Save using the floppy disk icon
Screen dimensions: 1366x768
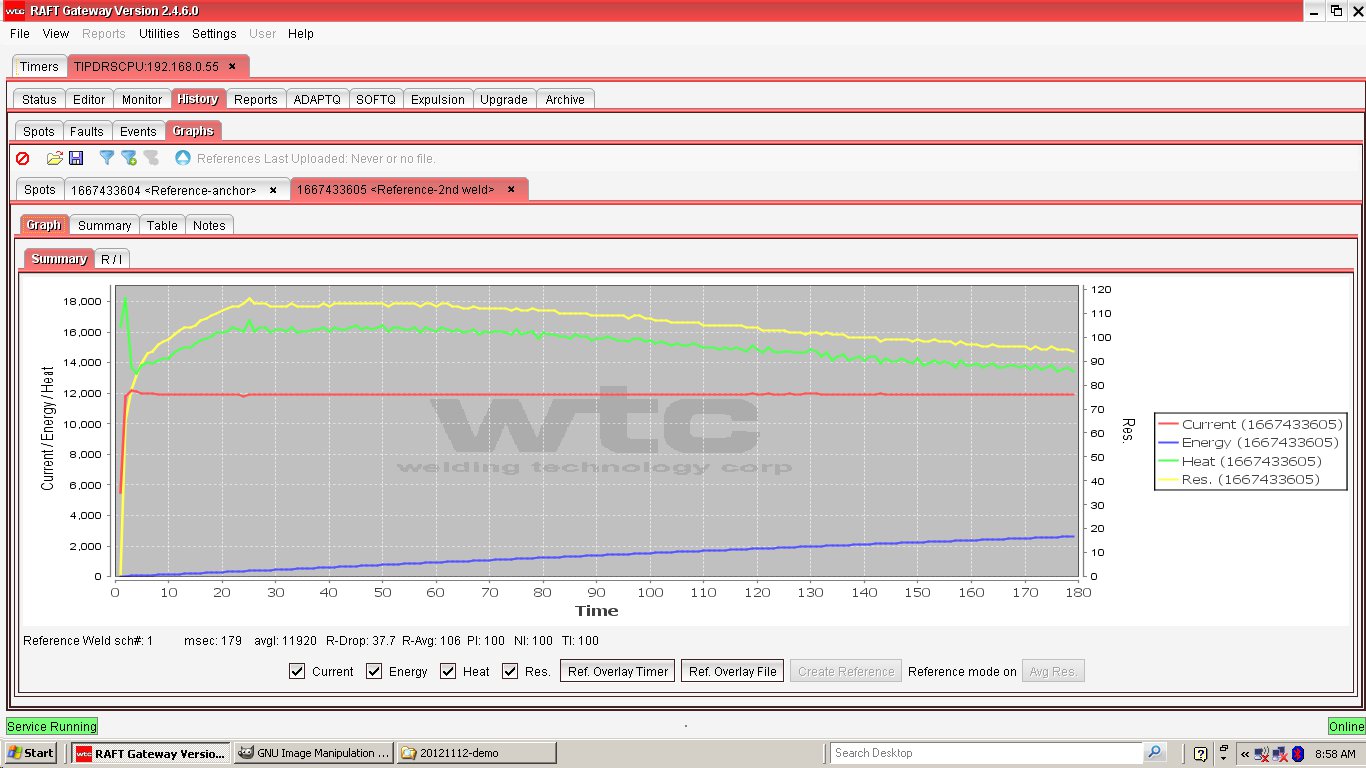[76, 158]
